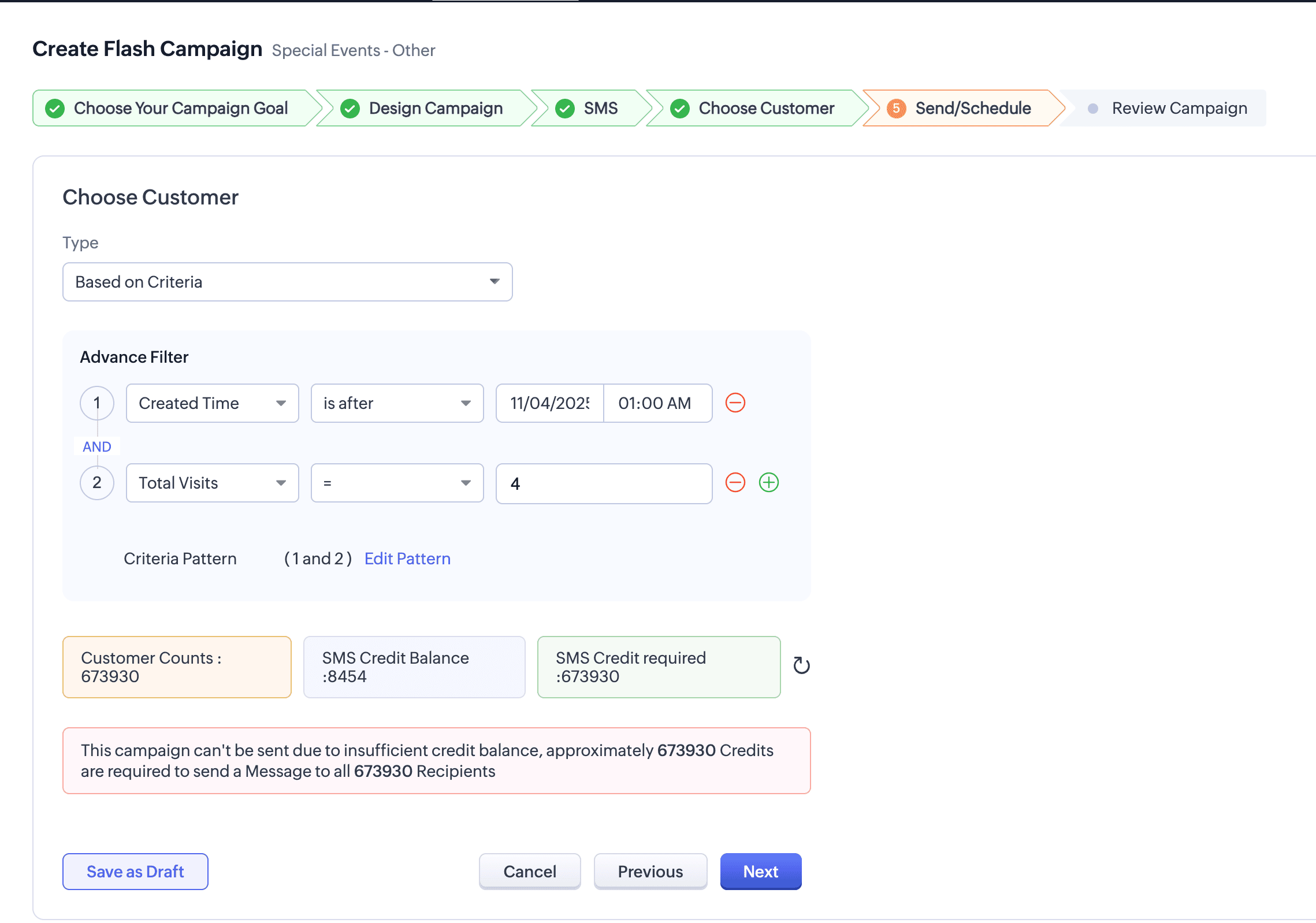Click the Customer Counts : 673930 box
This screenshot has height=923, width=1316.
pyautogui.click(x=177, y=667)
